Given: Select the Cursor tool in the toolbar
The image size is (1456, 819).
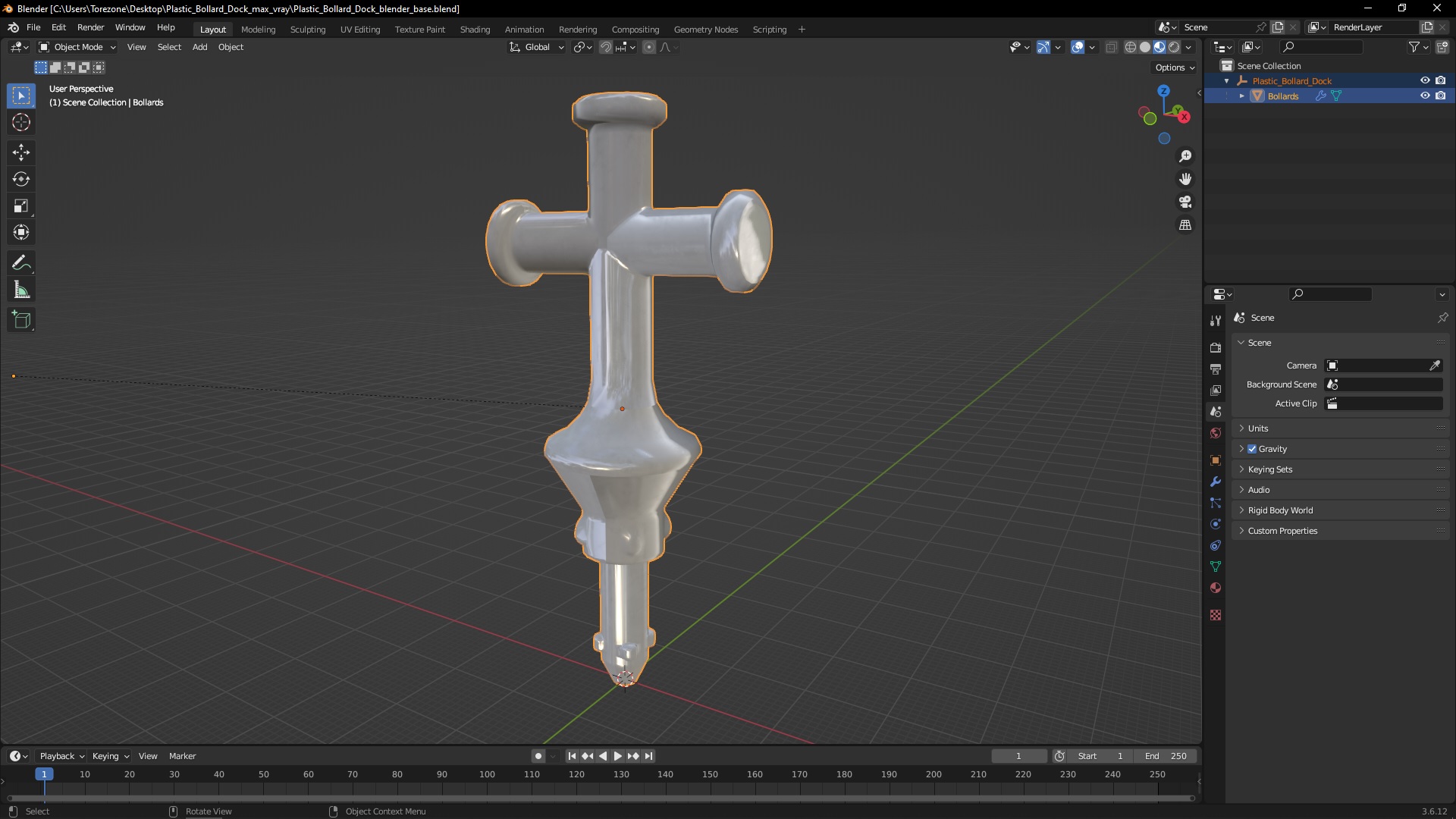Looking at the screenshot, I should 21,122.
